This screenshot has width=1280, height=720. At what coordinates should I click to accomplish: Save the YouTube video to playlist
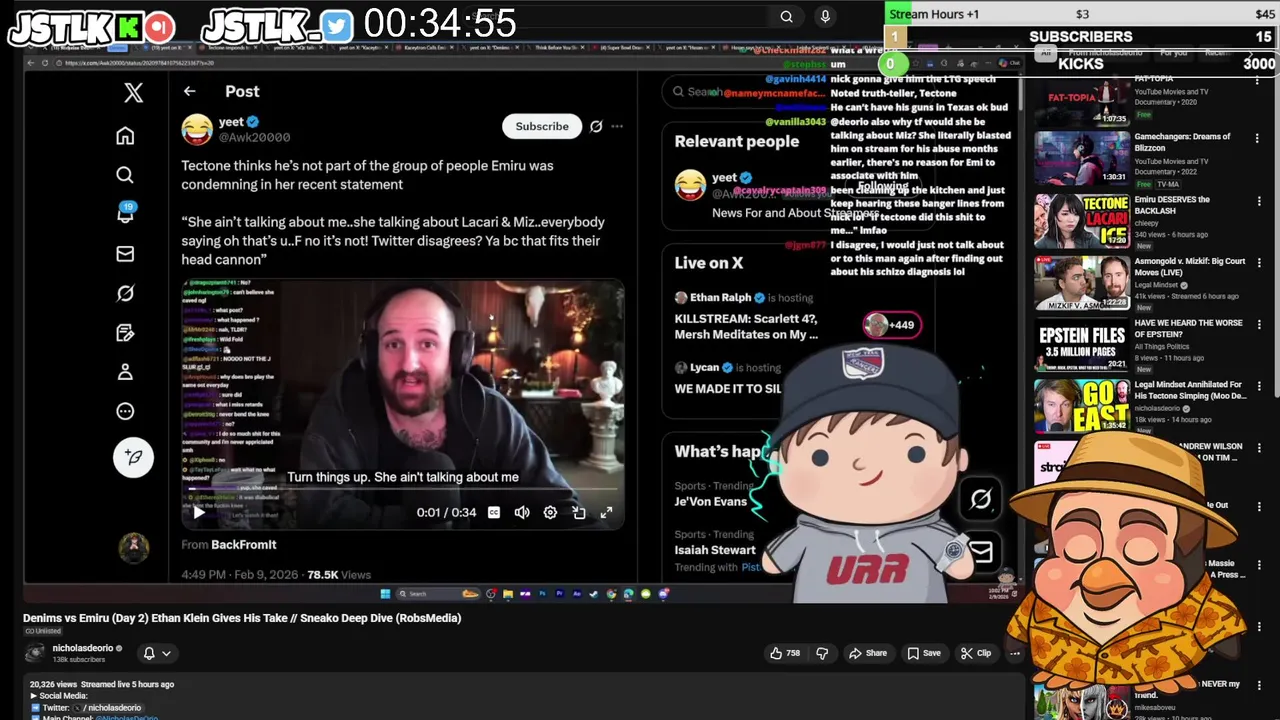(924, 653)
